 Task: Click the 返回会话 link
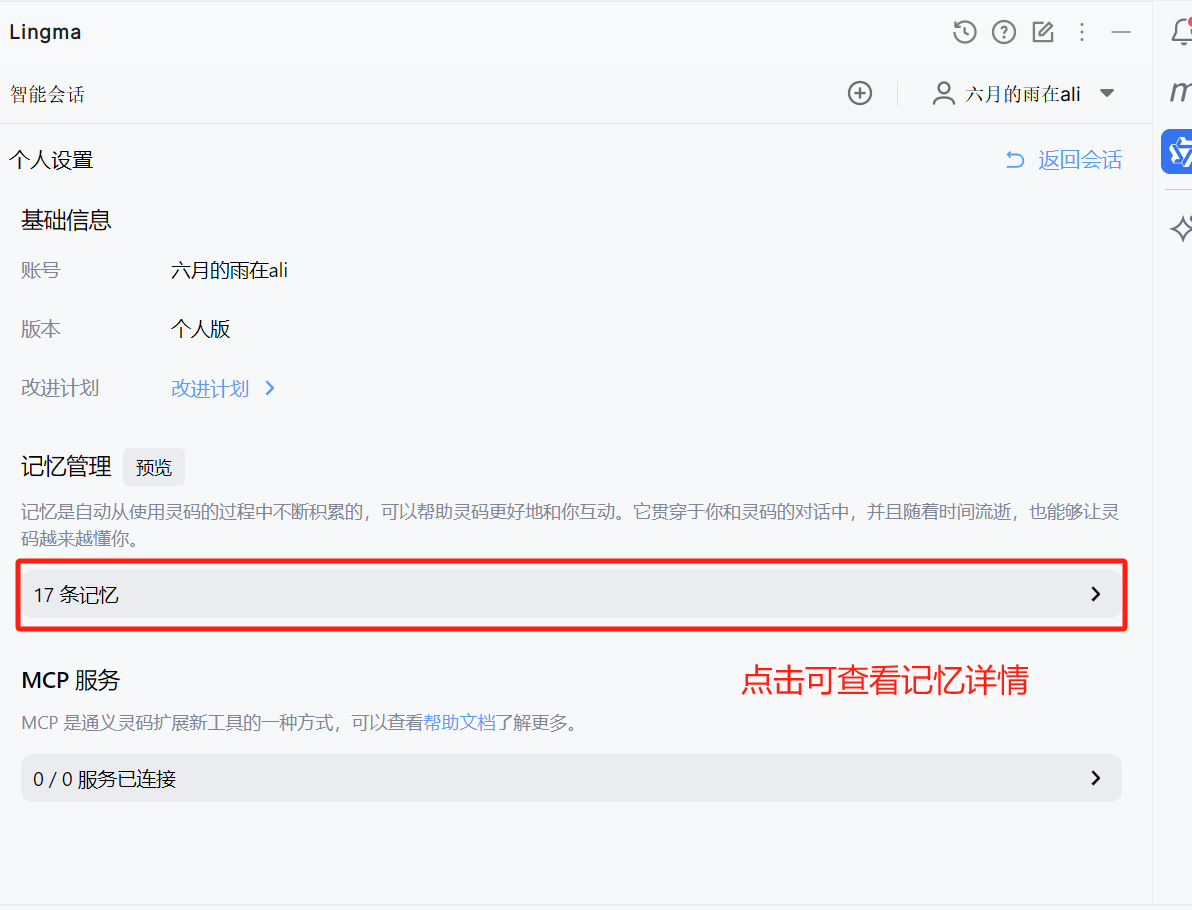coord(1079,159)
